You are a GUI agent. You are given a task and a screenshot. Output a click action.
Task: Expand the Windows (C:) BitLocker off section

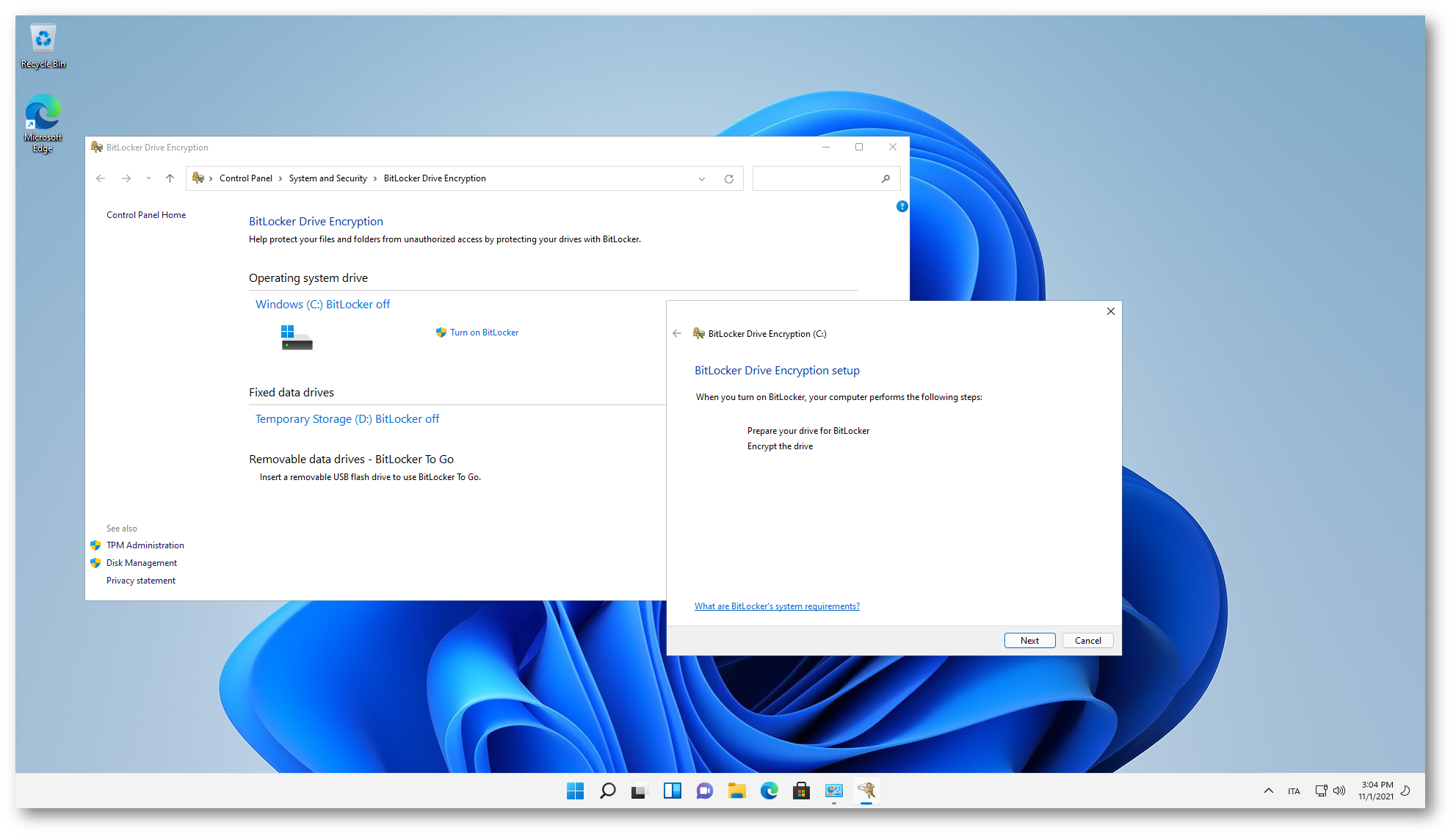(x=322, y=304)
